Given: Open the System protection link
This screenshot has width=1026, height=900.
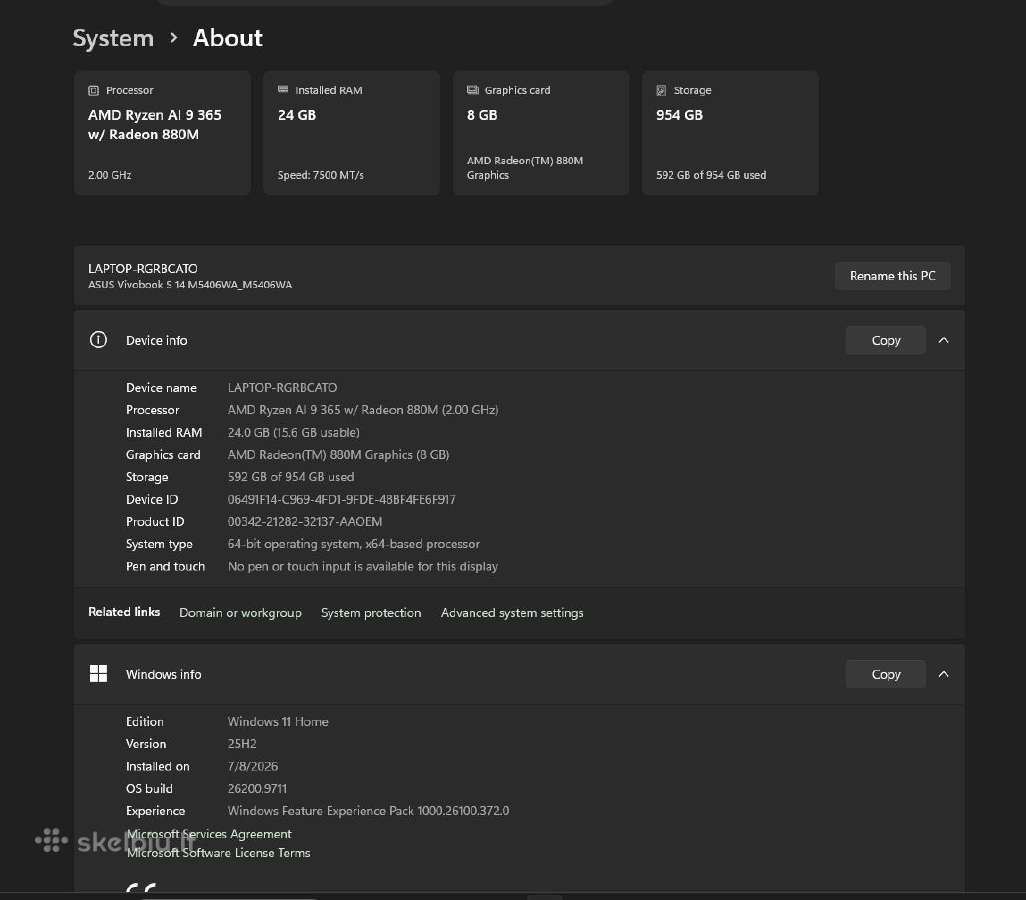Looking at the screenshot, I should pos(371,613).
